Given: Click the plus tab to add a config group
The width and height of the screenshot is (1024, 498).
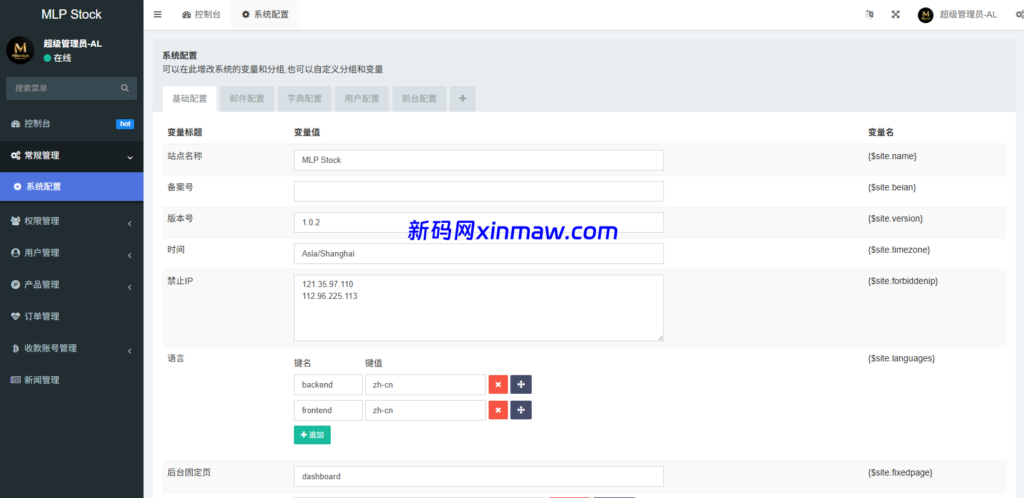Looking at the screenshot, I should [x=462, y=99].
